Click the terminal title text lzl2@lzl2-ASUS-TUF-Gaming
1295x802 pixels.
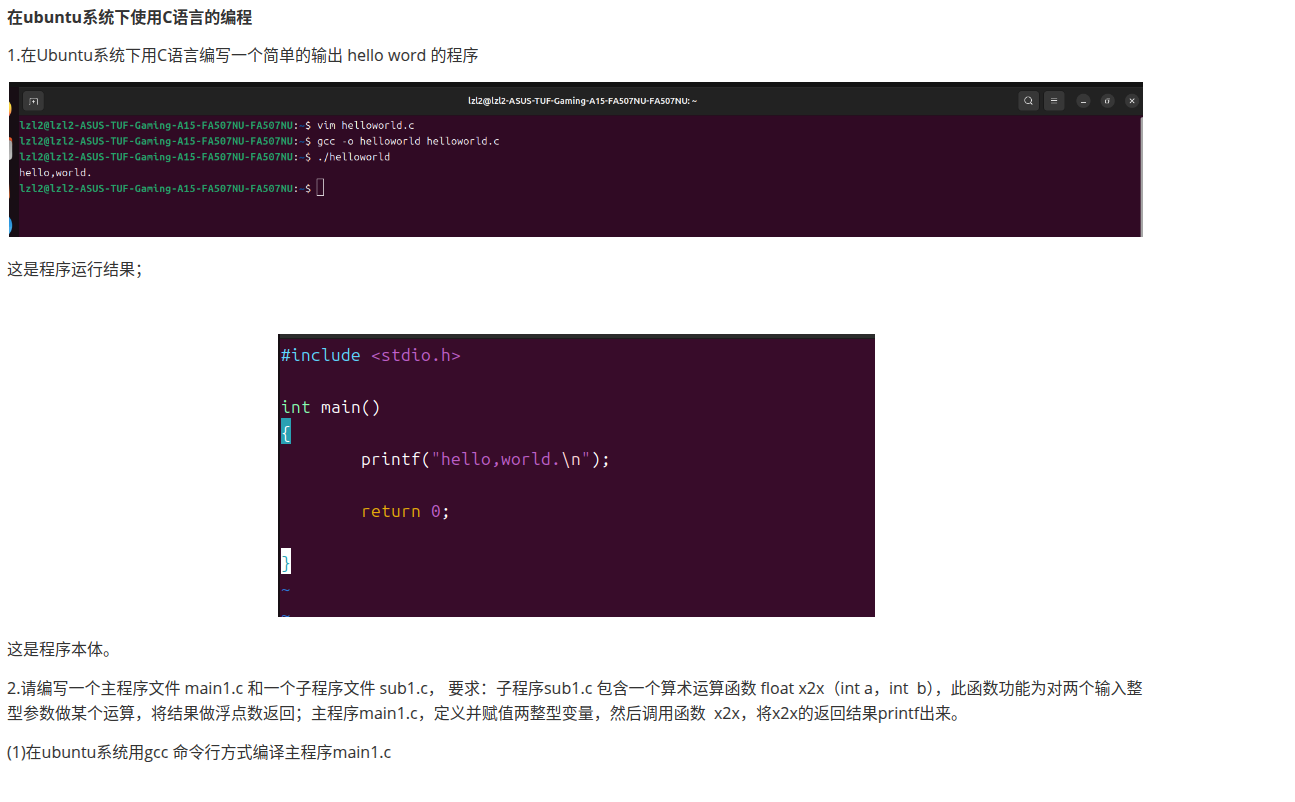pos(583,101)
